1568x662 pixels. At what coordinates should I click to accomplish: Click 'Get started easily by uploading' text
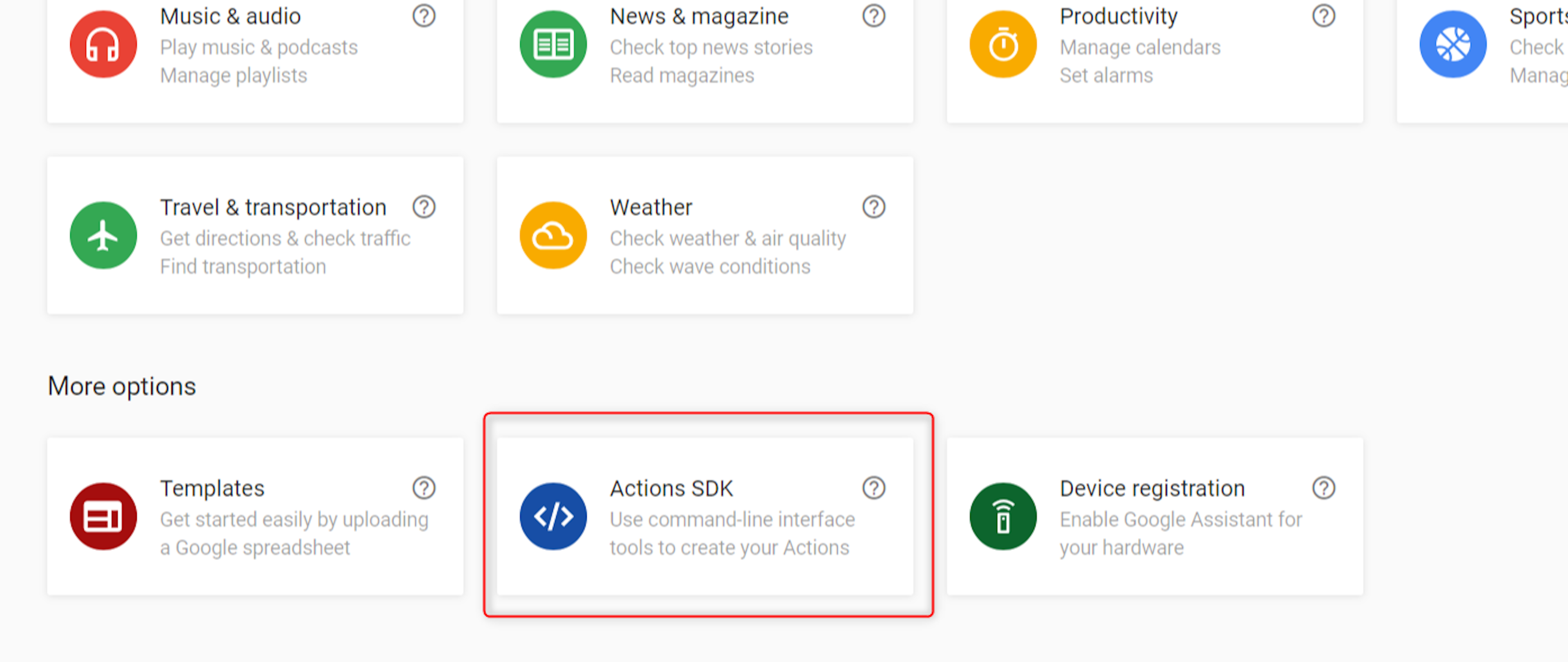[294, 520]
